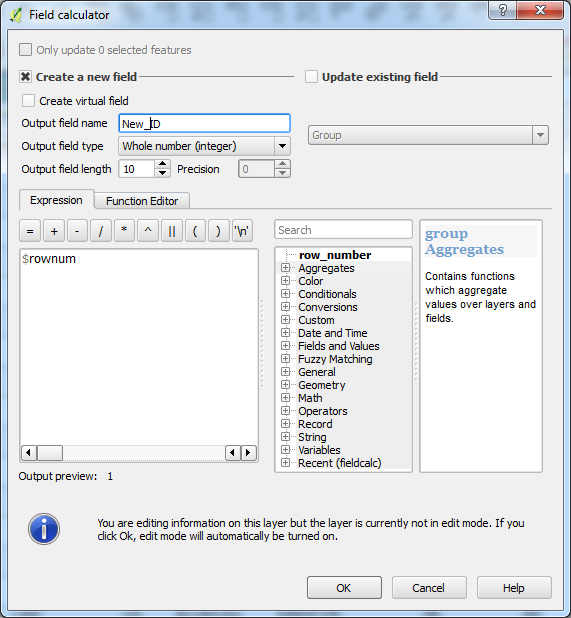The width and height of the screenshot is (571, 618).
Task: Expand the General function group
Action: 285,372
